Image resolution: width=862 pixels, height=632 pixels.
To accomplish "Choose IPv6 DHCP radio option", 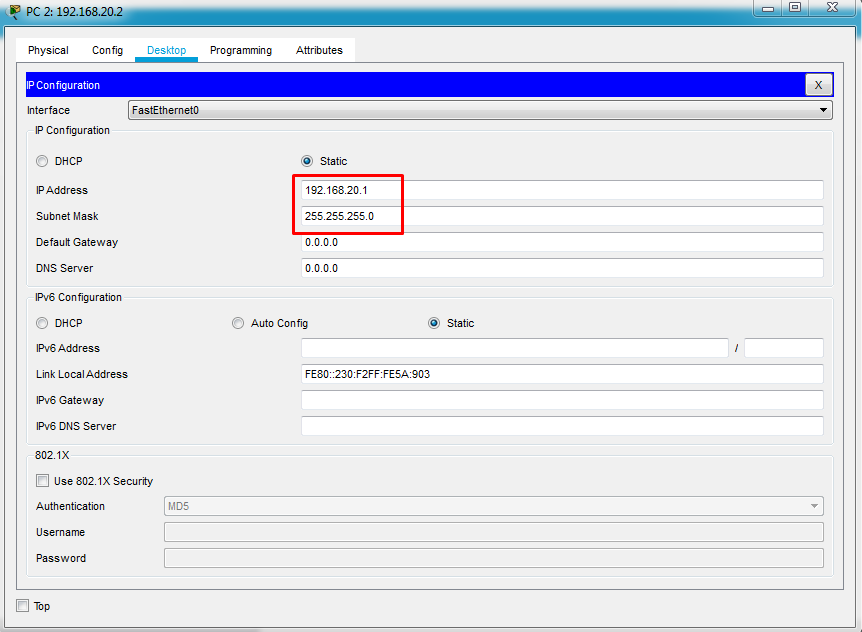I will point(42,323).
